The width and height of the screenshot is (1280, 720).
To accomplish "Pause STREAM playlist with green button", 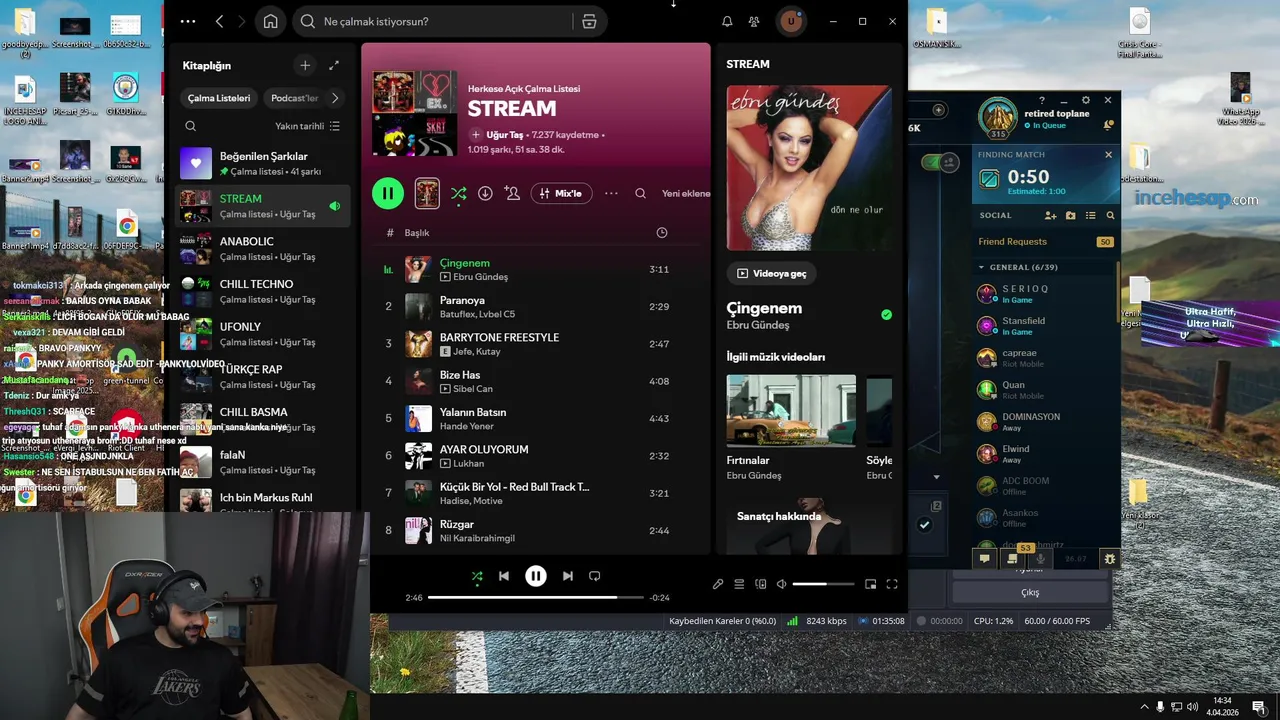I will pyautogui.click(x=388, y=193).
